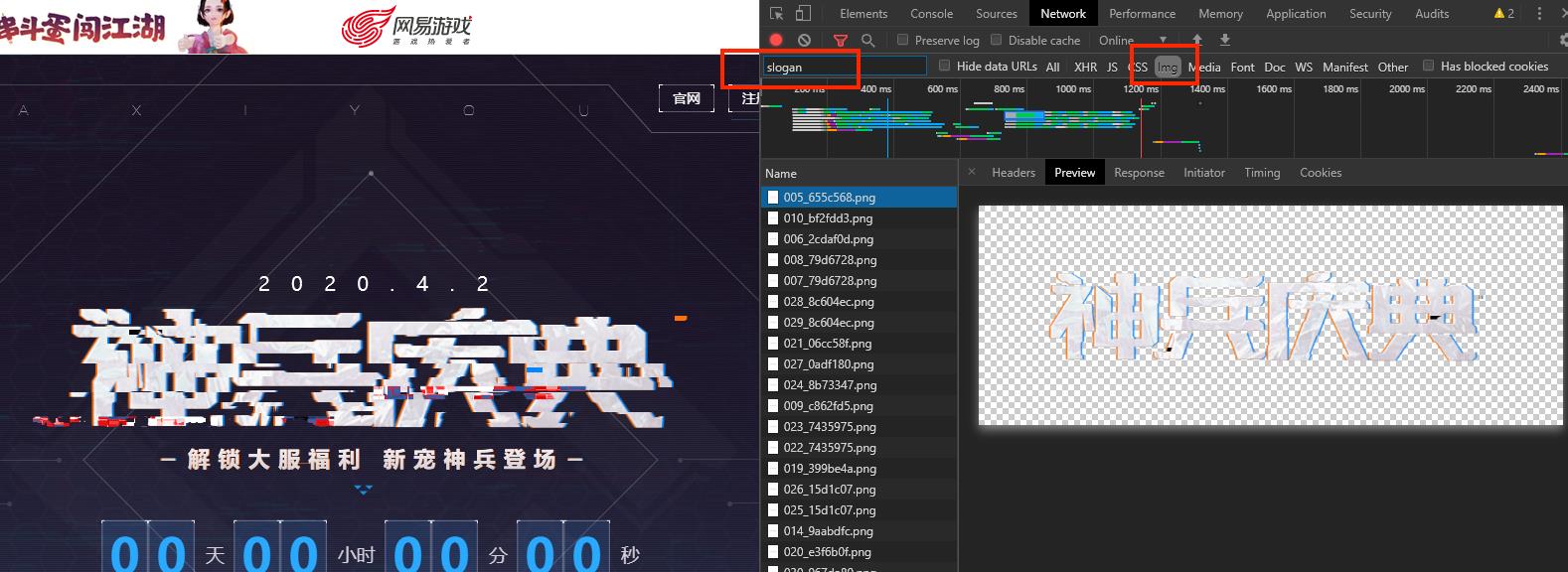Select request 009_c862fd5.png
Screen dimensions: 1568x572
tap(859, 405)
